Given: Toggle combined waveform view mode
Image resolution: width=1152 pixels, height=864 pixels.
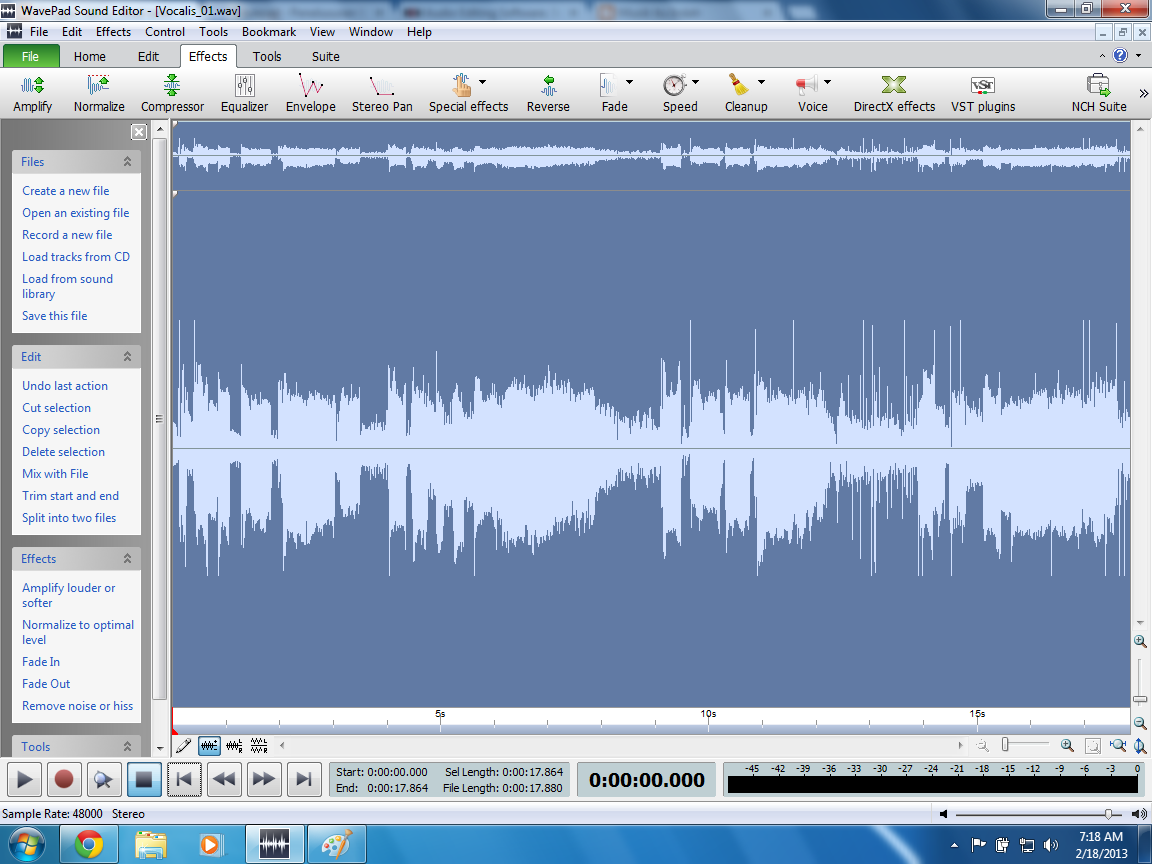Looking at the screenshot, I should 209,746.
